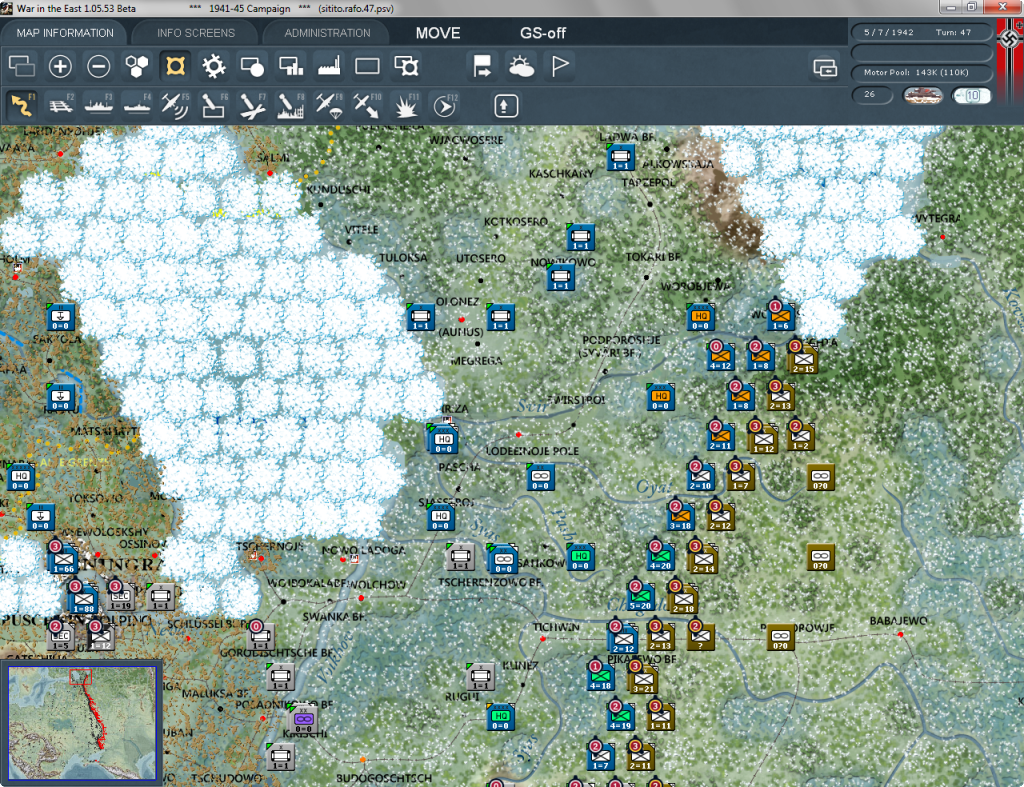
Task: Click the WYTEGRA town label
Action: [938, 218]
